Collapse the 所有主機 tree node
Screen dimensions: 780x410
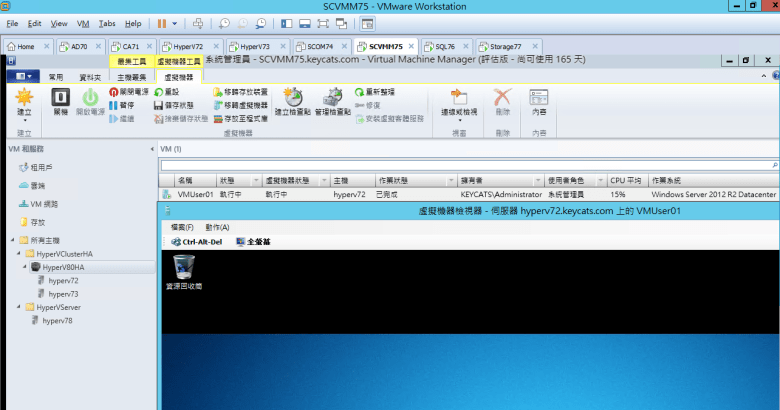click(12, 240)
